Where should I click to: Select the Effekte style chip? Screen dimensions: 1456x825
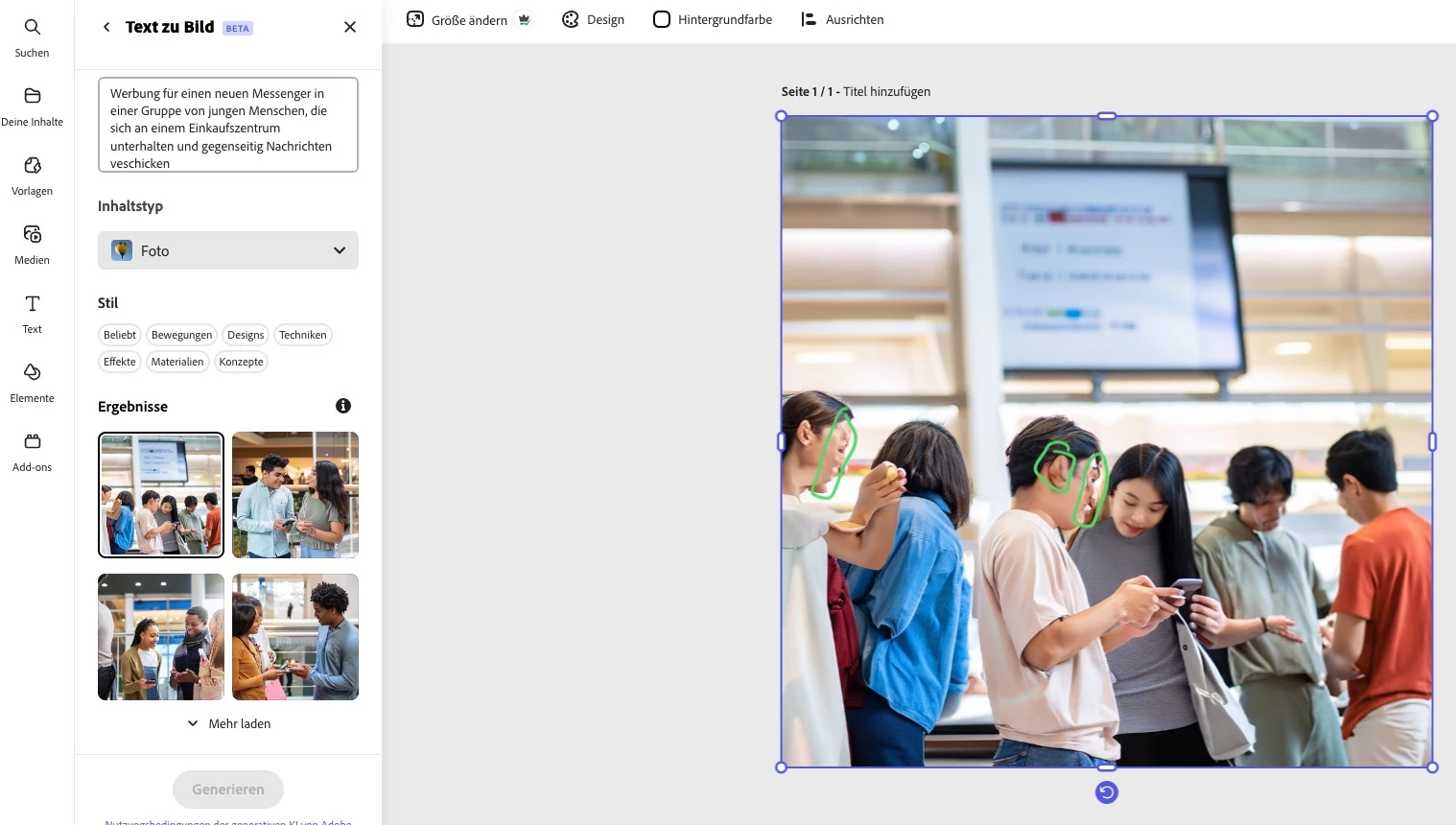(120, 362)
